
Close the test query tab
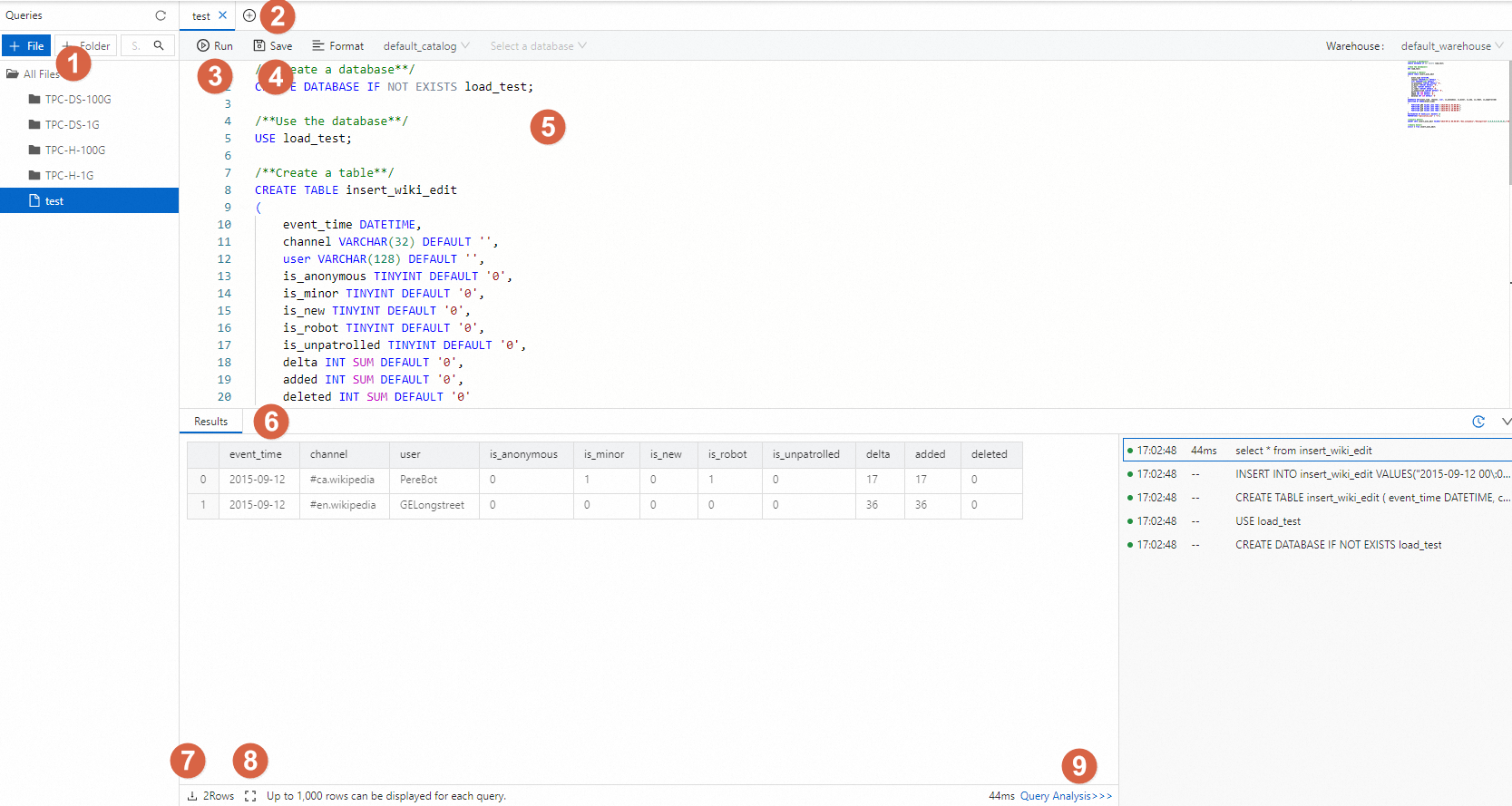(x=222, y=15)
